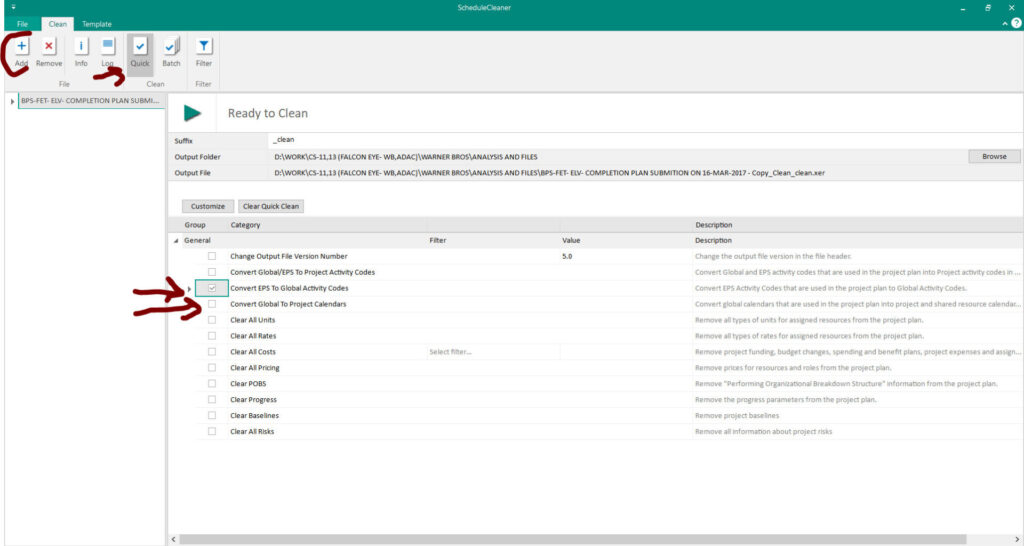
Task: Click the left scroll arrow of bottom scrollbar
Action: click(174, 540)
